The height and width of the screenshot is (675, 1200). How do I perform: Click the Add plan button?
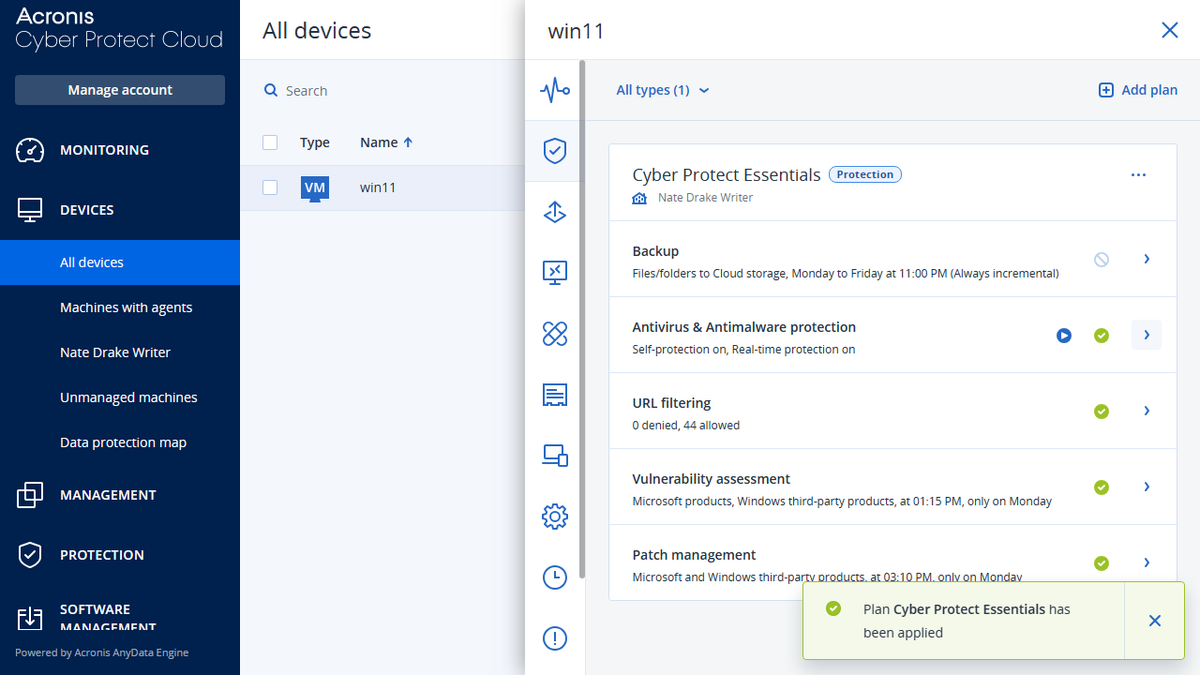(1137, 89)
